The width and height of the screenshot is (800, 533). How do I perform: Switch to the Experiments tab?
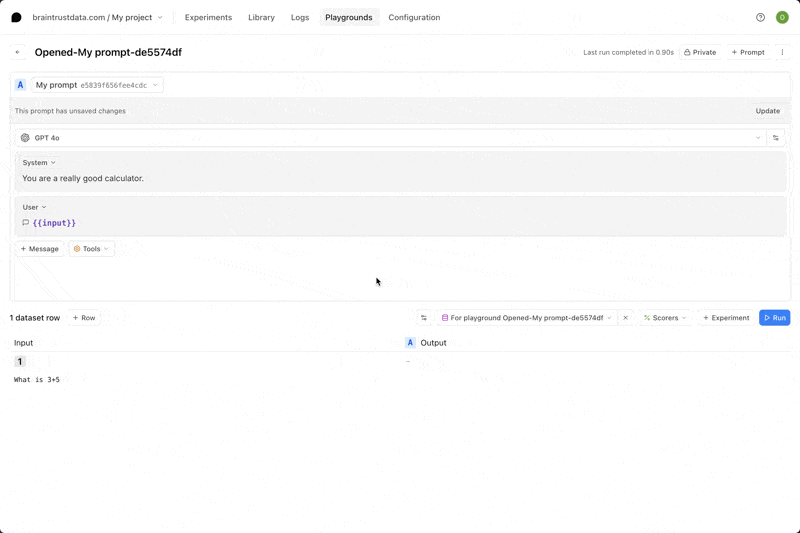(208, 17)
